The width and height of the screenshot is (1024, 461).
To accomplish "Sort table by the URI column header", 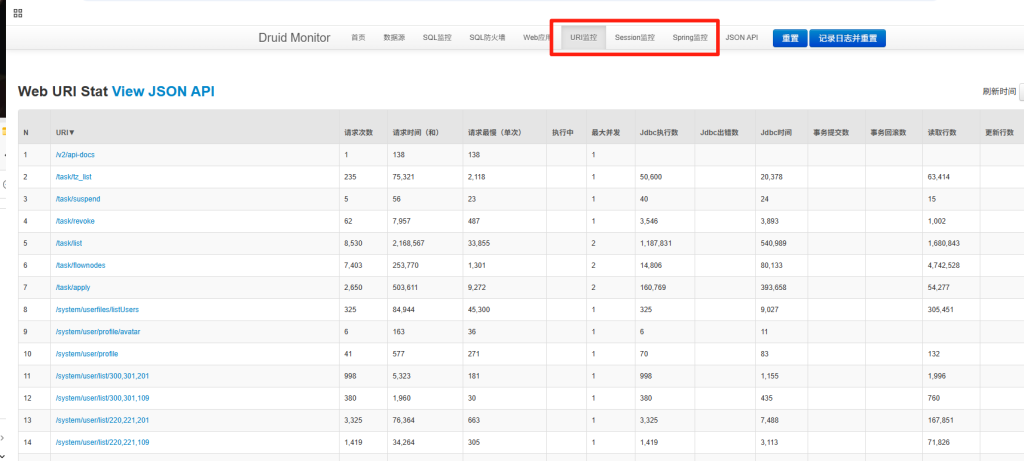I will [x=66, y=132].
